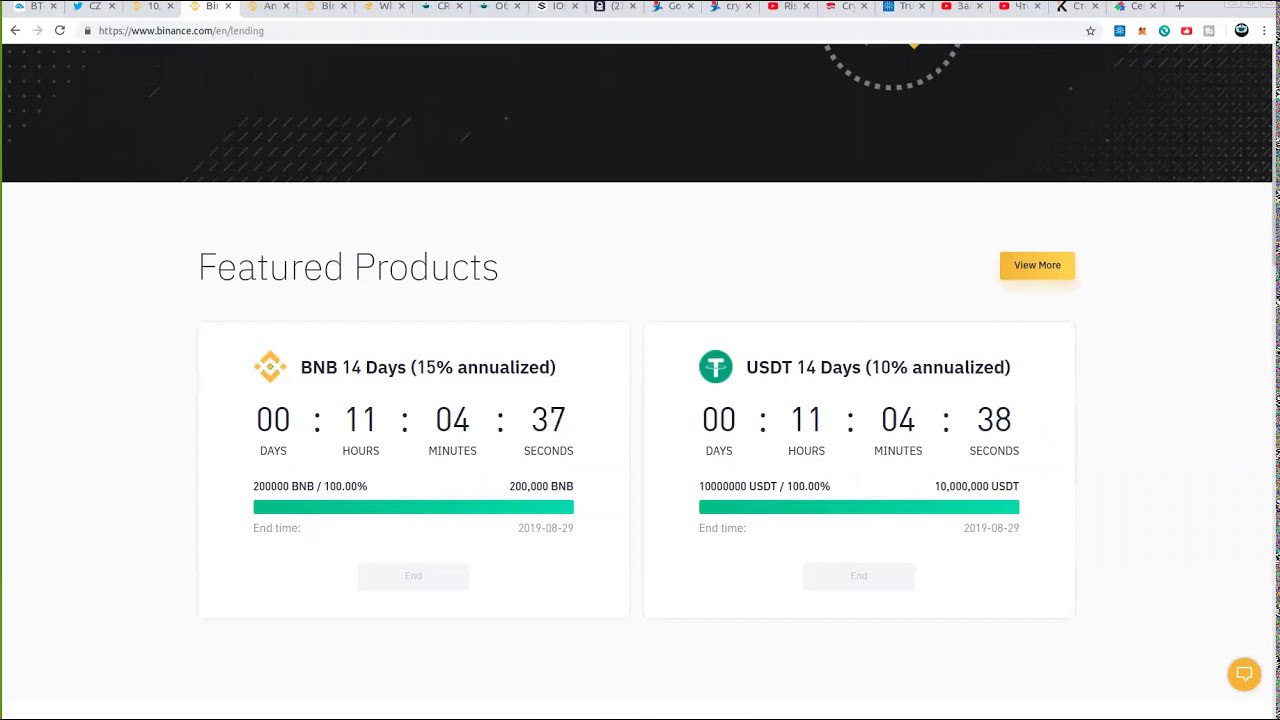Click the BNB coin logo
The width and height of the screenshot is (1280, 720).
coord(270,367)
